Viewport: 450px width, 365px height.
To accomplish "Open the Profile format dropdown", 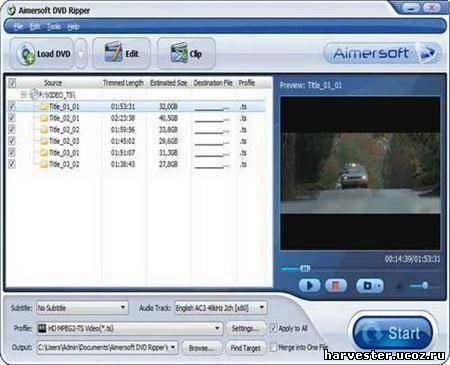I will [x=129, y=328].
